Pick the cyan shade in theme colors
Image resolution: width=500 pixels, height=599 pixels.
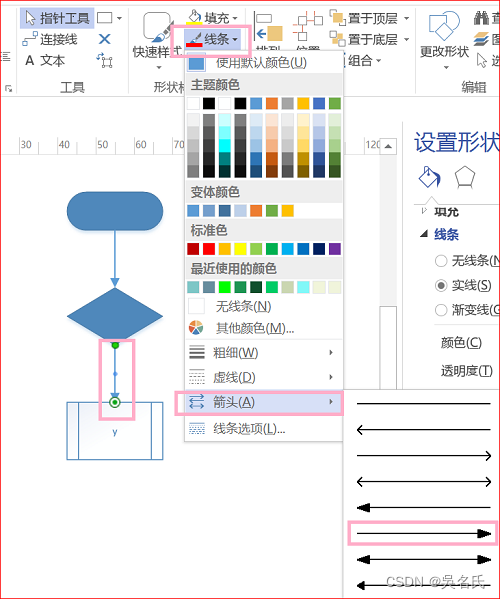coord(225,146)
